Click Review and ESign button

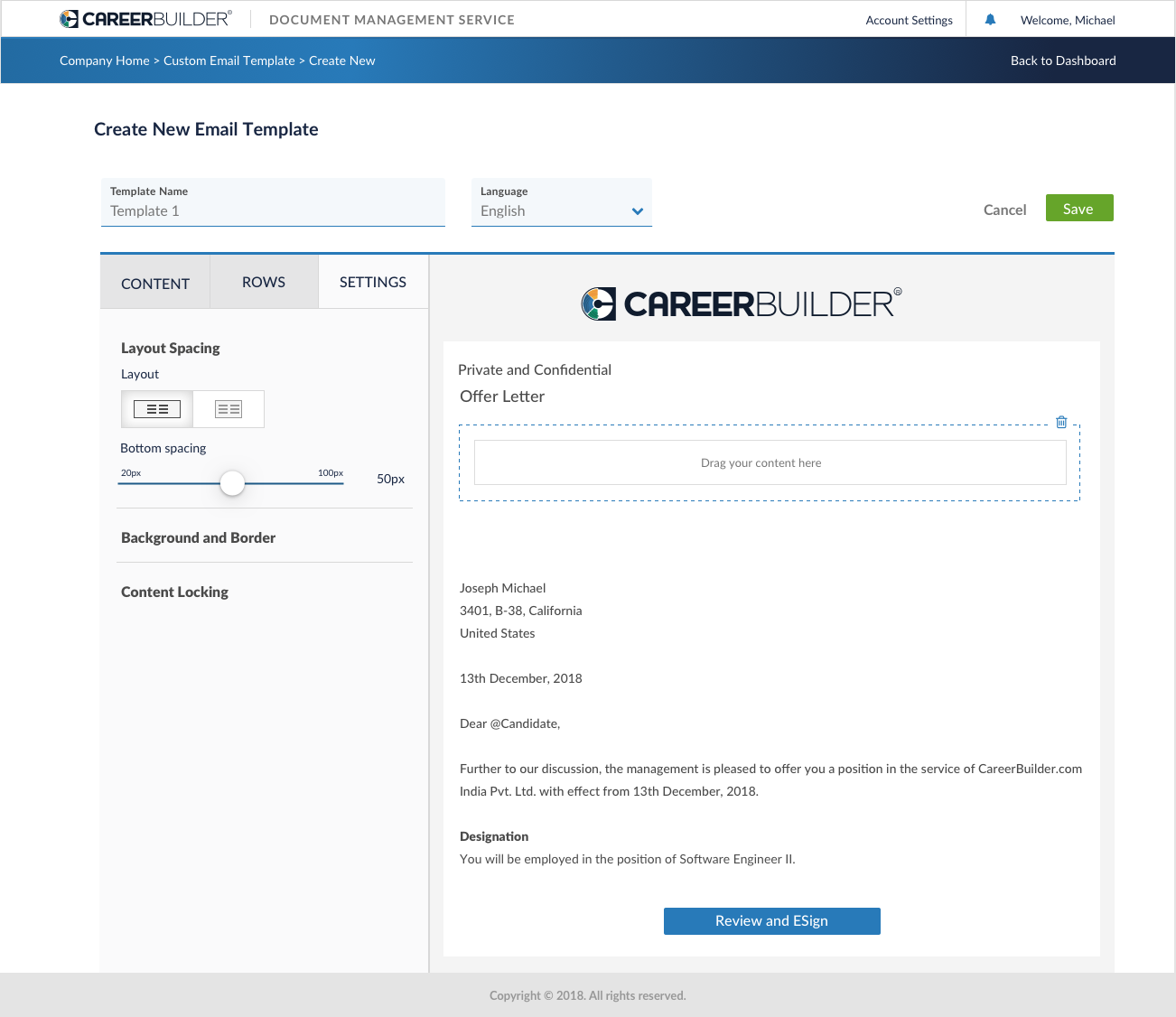[x=772, y=921]
